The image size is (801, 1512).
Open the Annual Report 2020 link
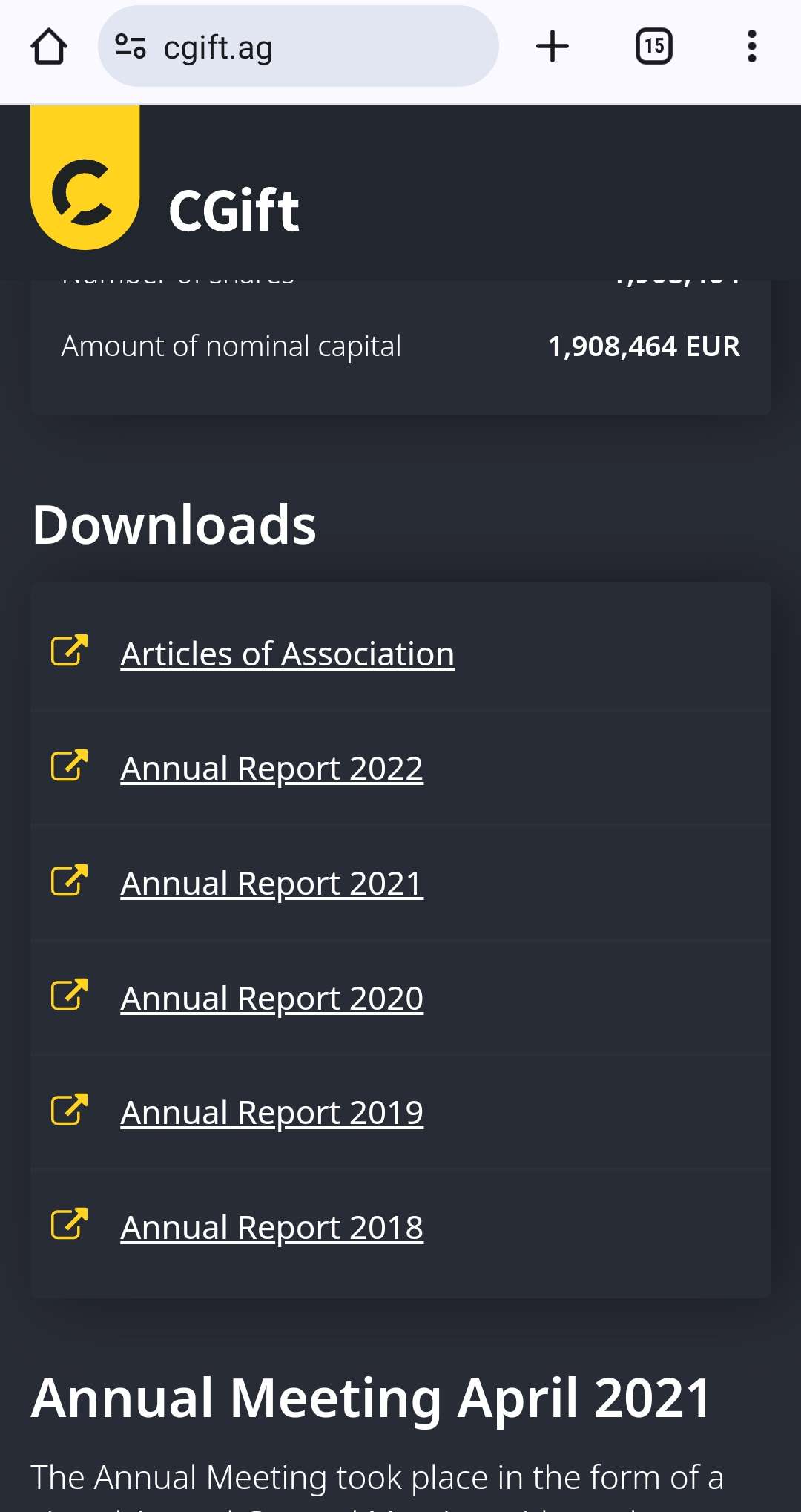[x=271, y=999]
